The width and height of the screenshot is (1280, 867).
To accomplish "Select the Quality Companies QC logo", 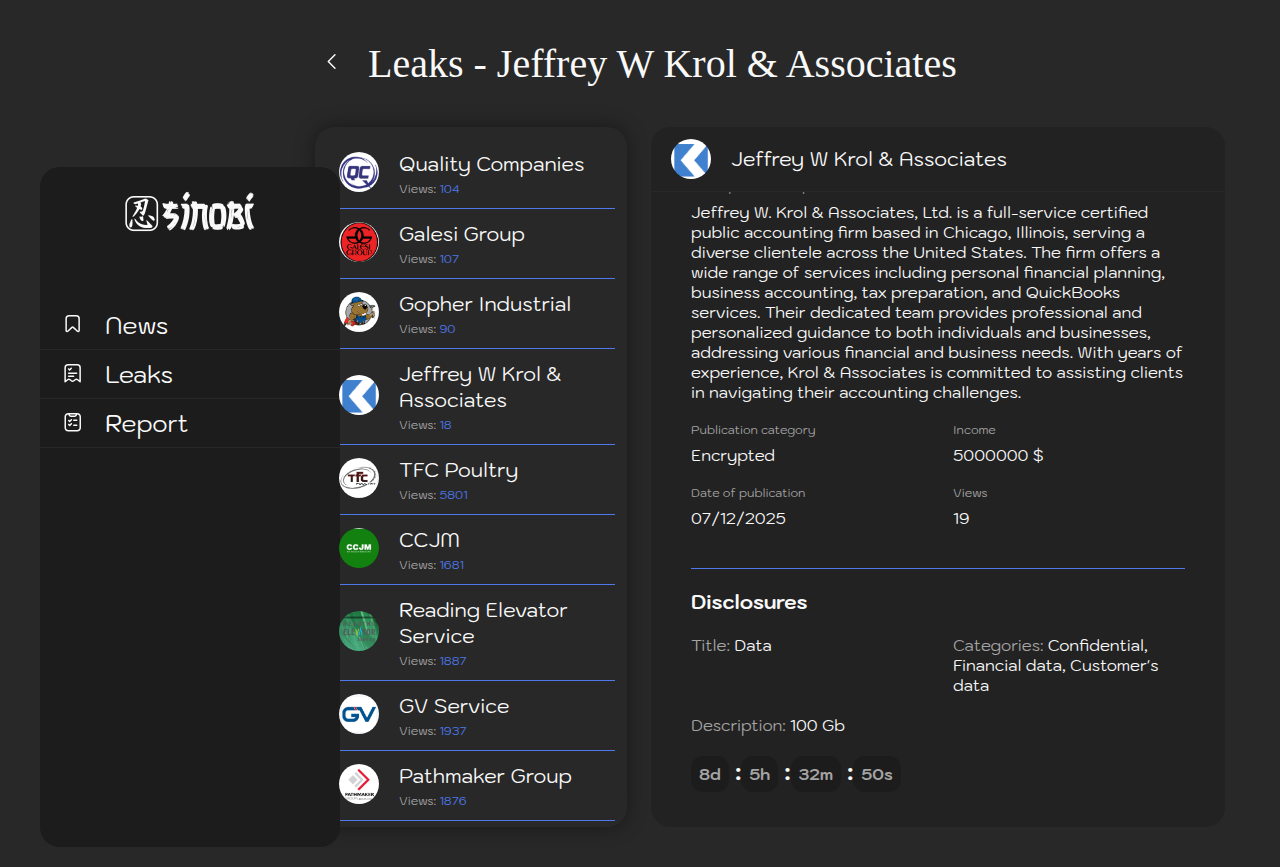I will coord(359,172).
